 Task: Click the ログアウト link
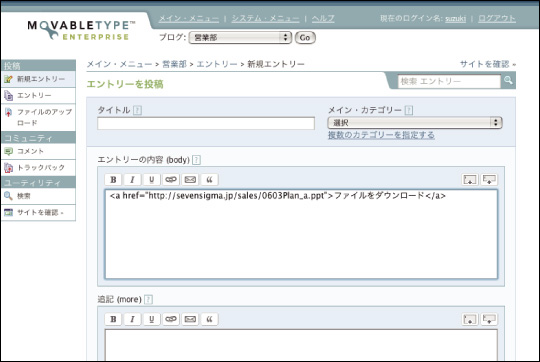click(x=497, y=19)
